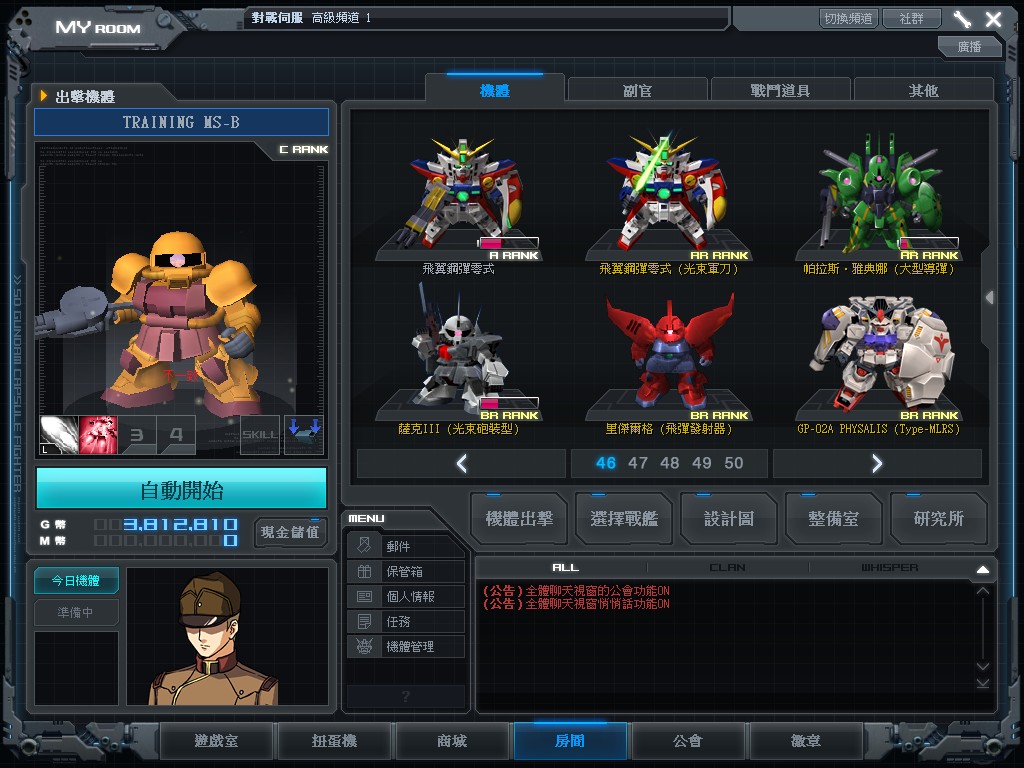Jump to unit page 49
This screenshot has height=768, width=1024.
point(701,463)
